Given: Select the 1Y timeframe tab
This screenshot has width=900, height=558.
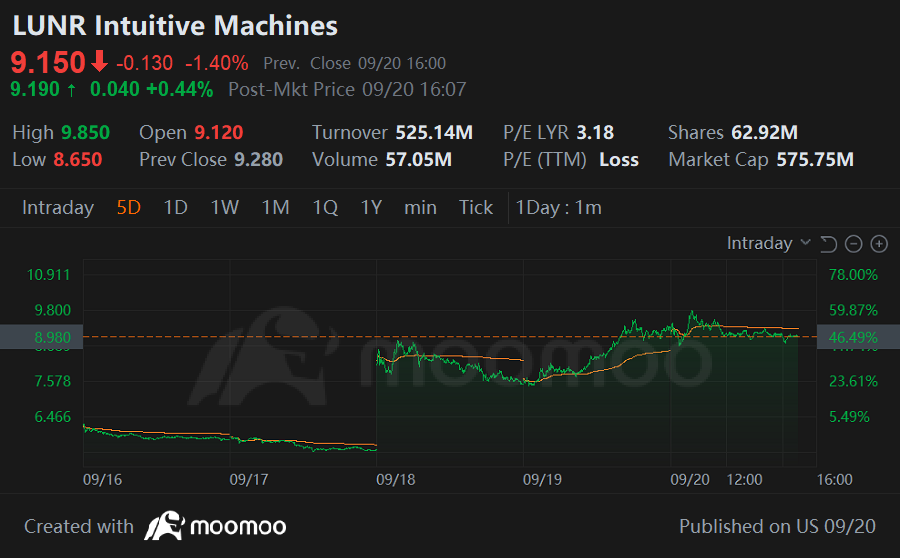Looking at the screenshot, I should (371, 207).
